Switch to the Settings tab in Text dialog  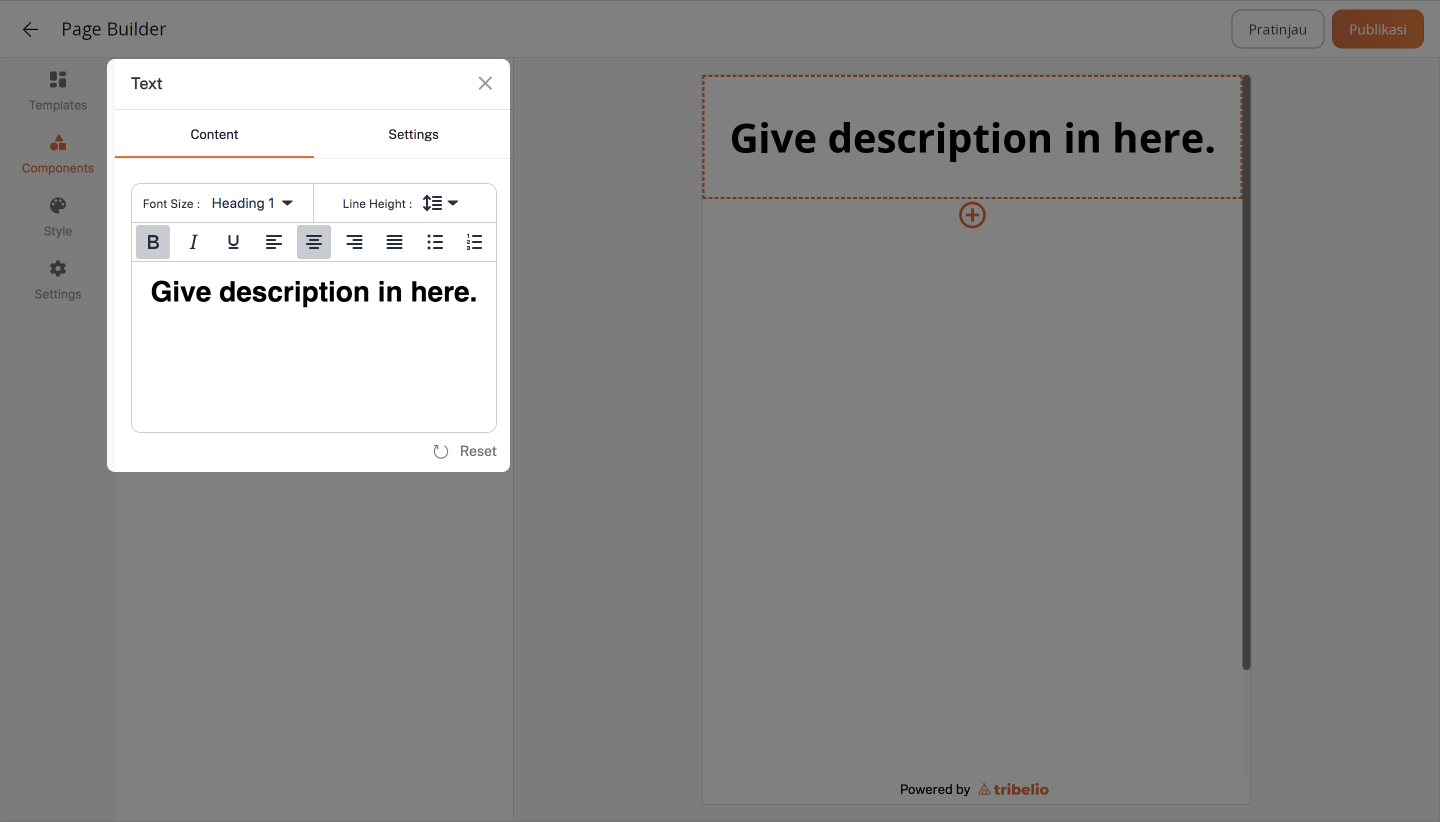413,134
